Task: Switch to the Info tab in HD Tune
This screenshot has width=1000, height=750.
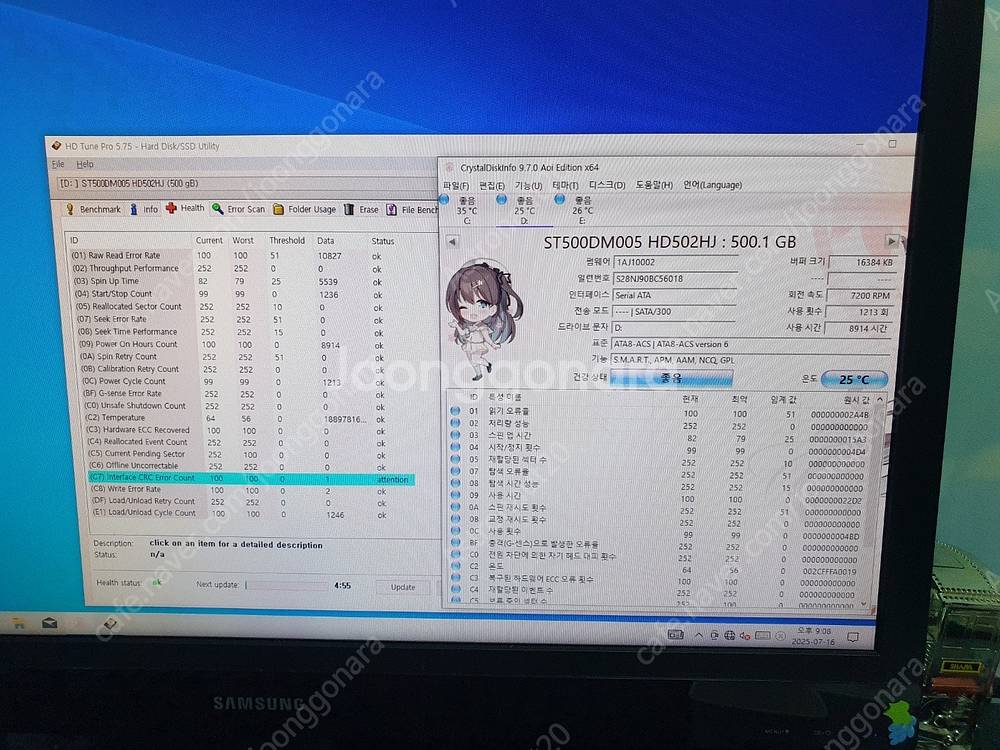Action: coord(143,209)
